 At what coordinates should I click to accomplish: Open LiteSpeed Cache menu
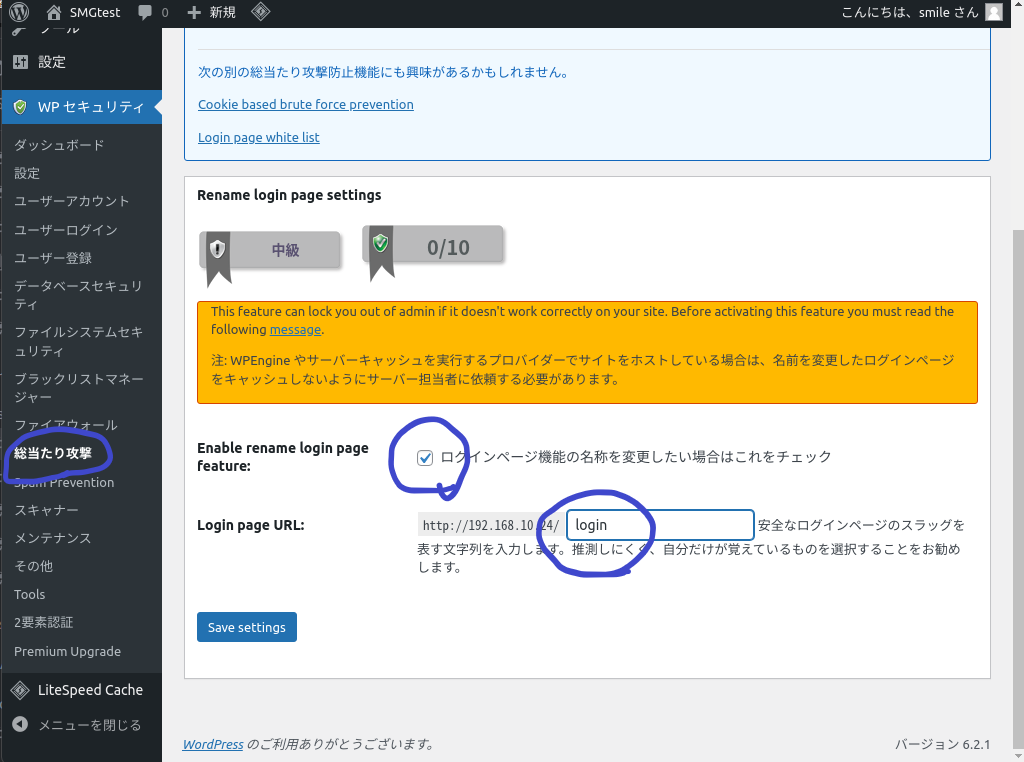point(90,690)
